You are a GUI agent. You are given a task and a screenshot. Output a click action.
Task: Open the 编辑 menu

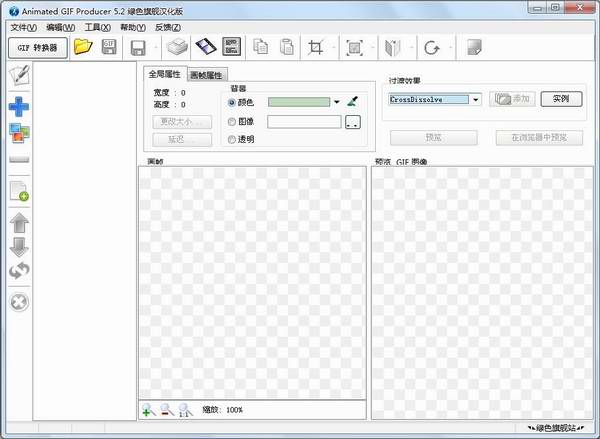tap(60, 28)
